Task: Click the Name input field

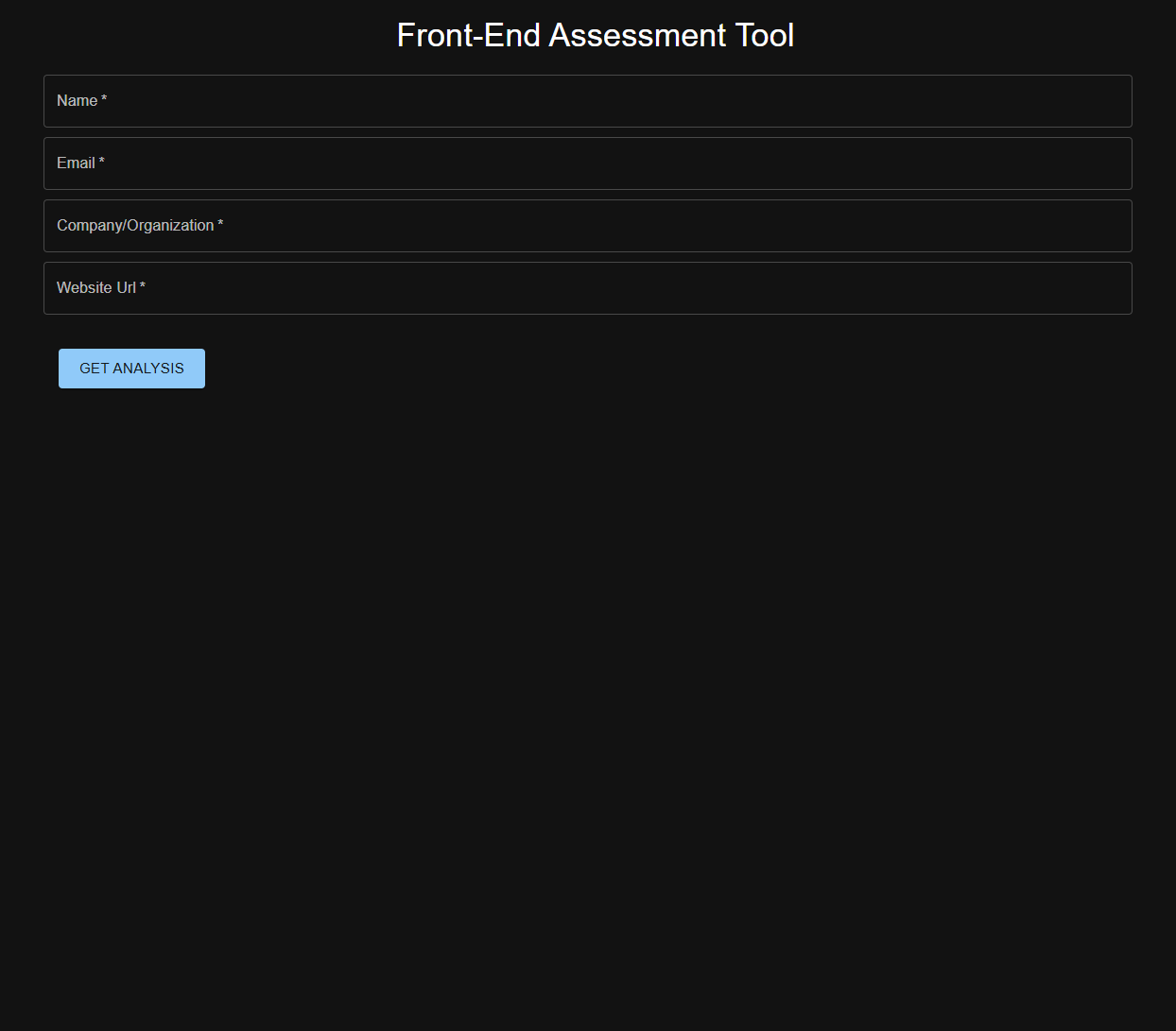Action: [586, 101]
